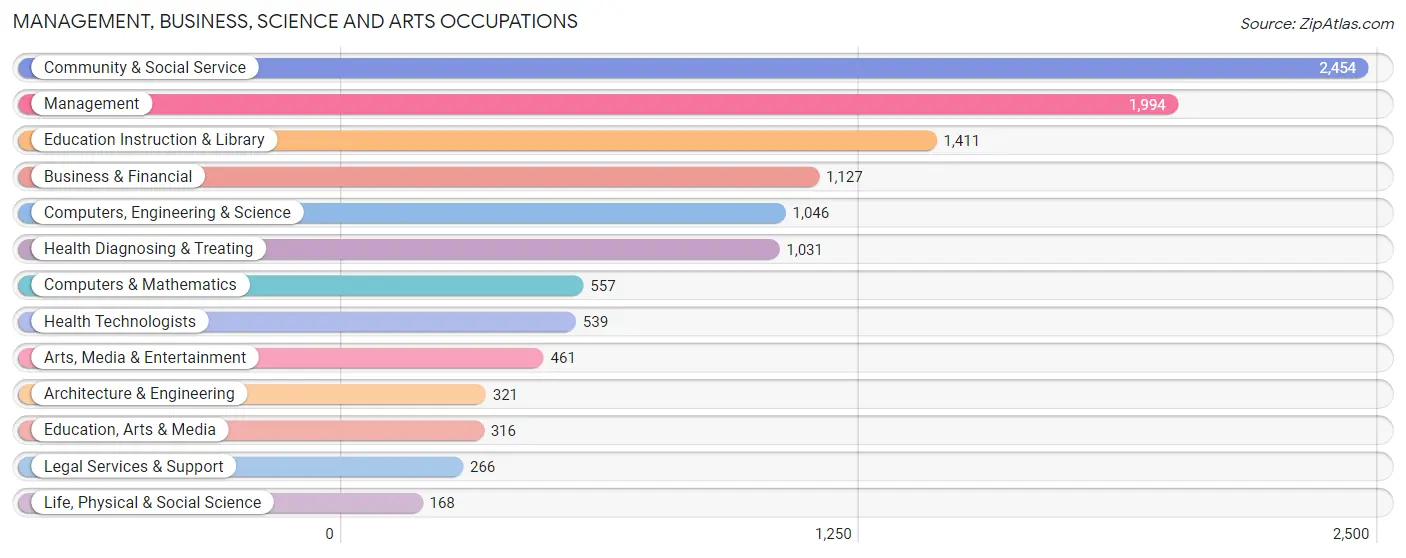Click the Education, Arts & Media label
Screen dimensions: 1406x558
pyautogui.click(x=130, y=430)
